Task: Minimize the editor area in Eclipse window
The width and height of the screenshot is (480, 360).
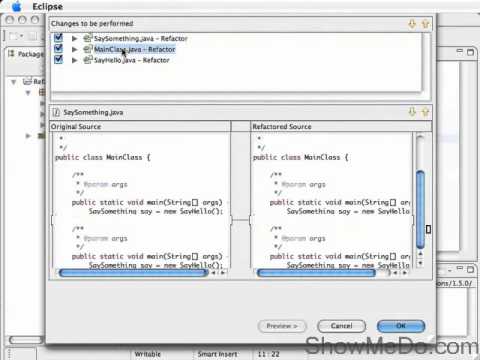Action: click(x=460, y=51)
